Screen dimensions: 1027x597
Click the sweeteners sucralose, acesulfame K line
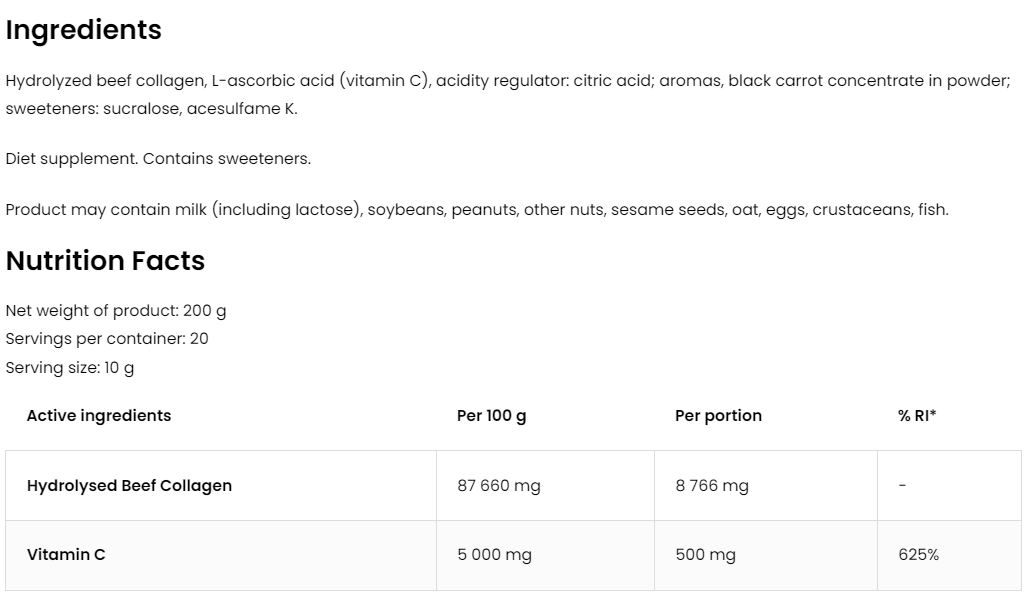(151, 108)
